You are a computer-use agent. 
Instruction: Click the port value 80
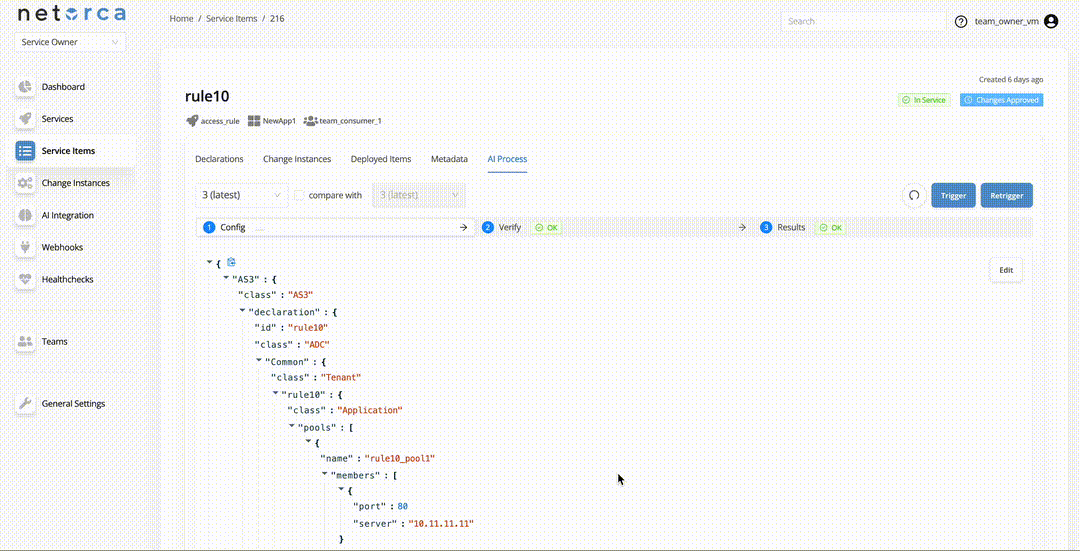click(402, 506)
